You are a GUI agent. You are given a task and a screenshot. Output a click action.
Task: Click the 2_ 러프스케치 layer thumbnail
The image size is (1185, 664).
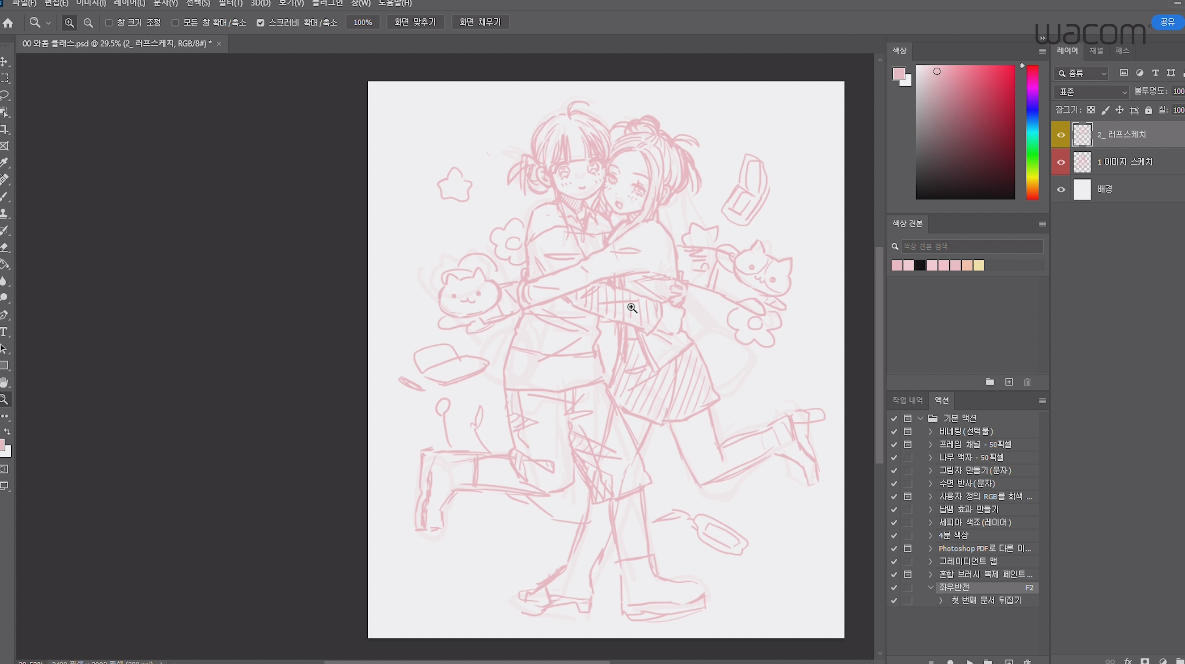click(x=1082, y=134)
